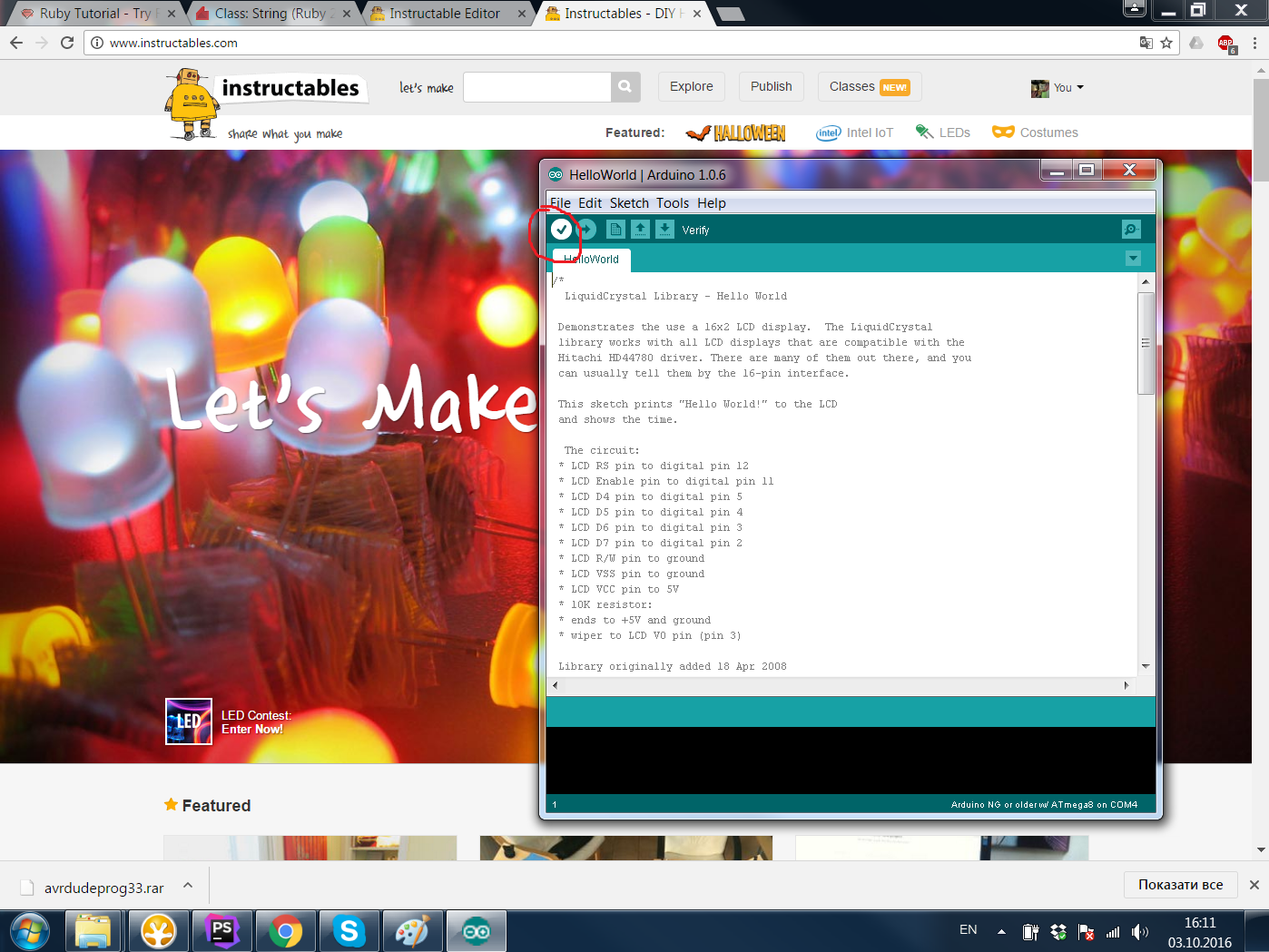1269x952 pixels.
Task: Open PhpStorm from the taskbar
Action: click(221, 931)
